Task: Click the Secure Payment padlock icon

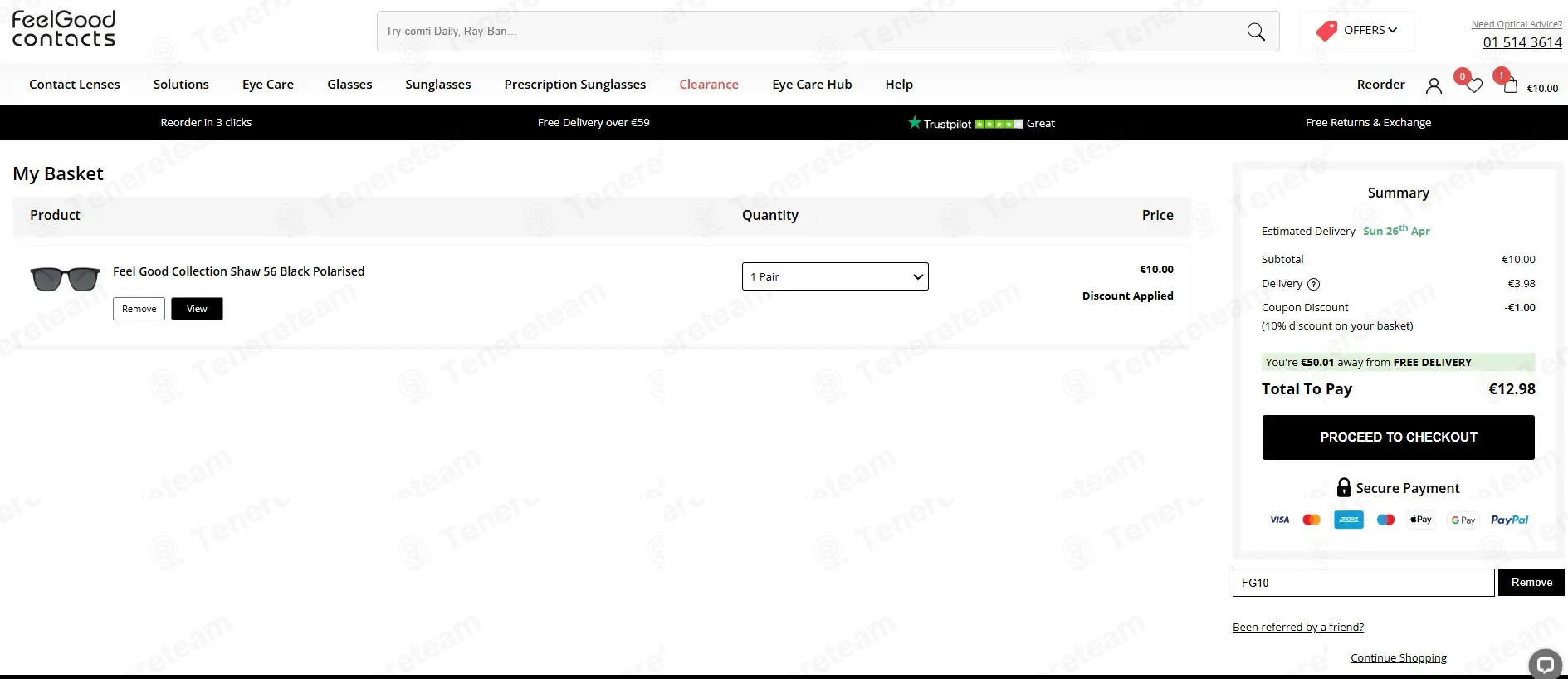Action: pyautogui.click(x=1344, y=487)
